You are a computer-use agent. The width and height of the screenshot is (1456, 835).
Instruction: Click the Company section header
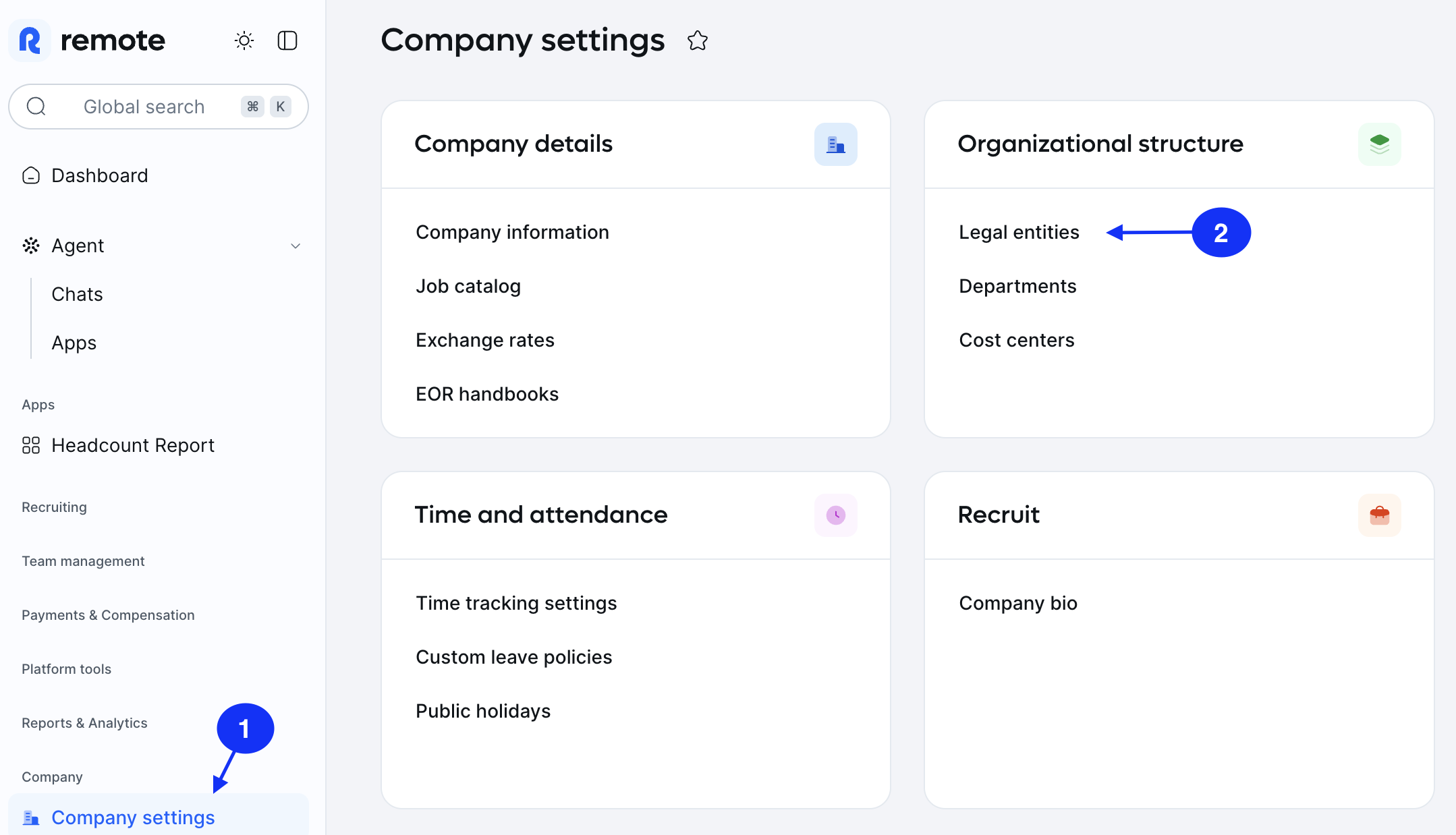(x=52, y=777)
